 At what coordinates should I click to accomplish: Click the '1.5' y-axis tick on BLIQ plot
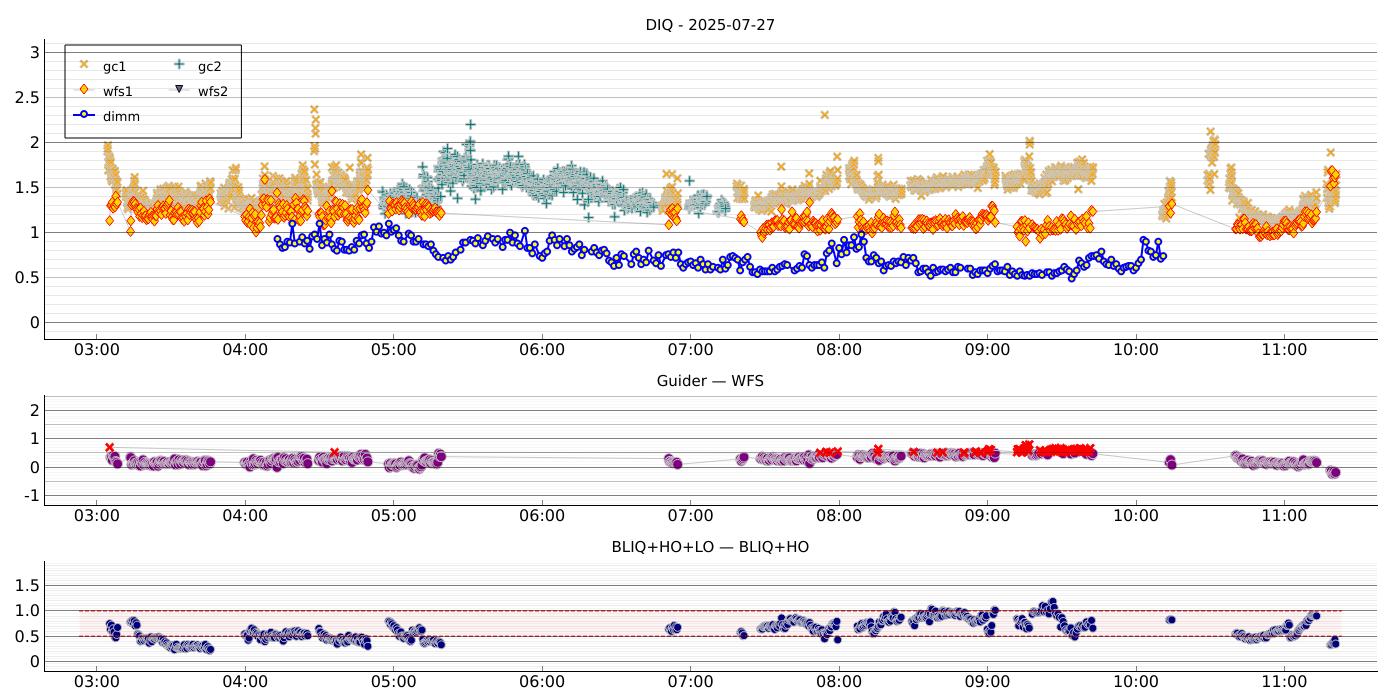pos(25,585)
